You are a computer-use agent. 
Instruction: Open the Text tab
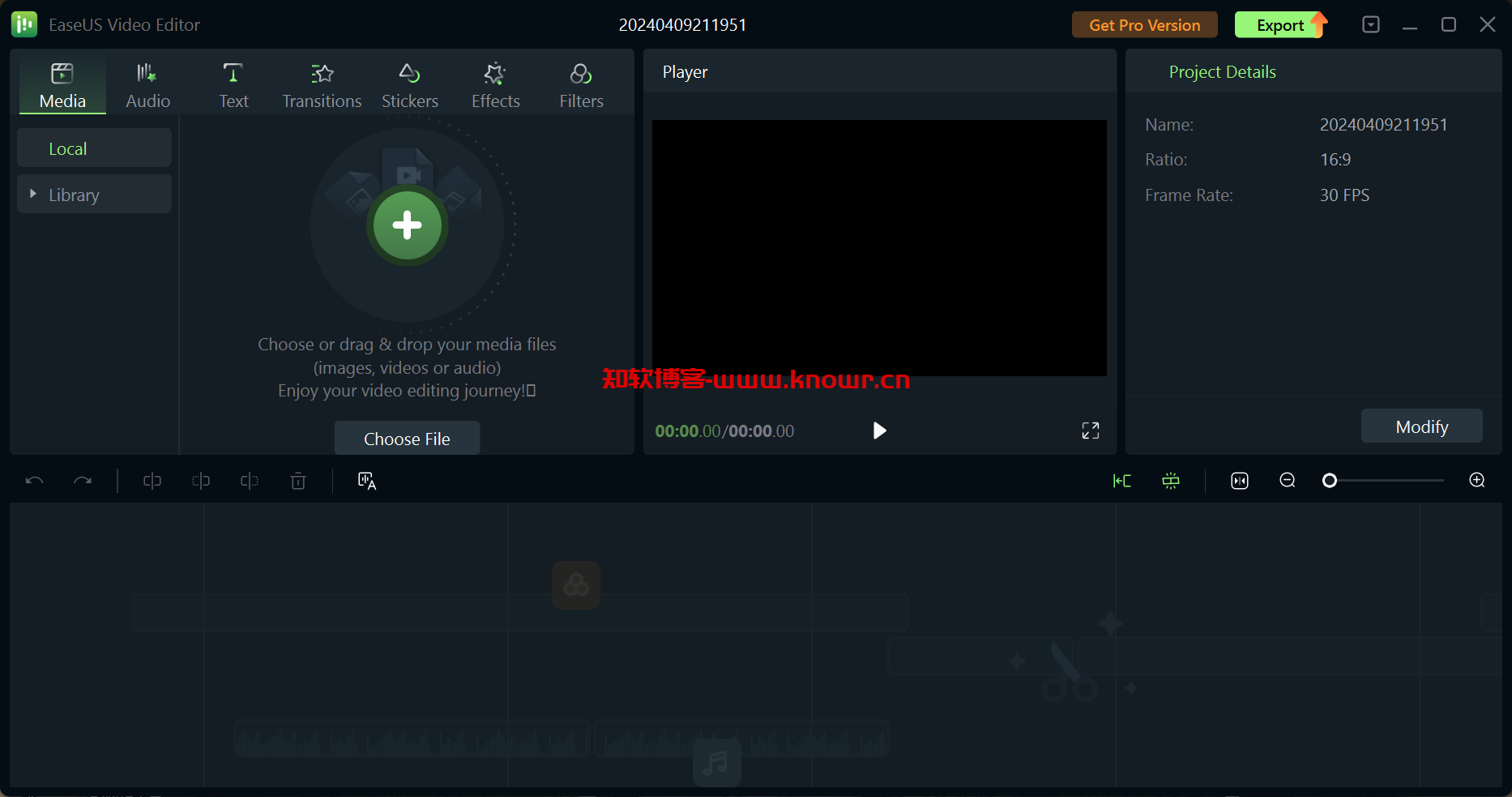pyautogui.click(x=233, y=85)
